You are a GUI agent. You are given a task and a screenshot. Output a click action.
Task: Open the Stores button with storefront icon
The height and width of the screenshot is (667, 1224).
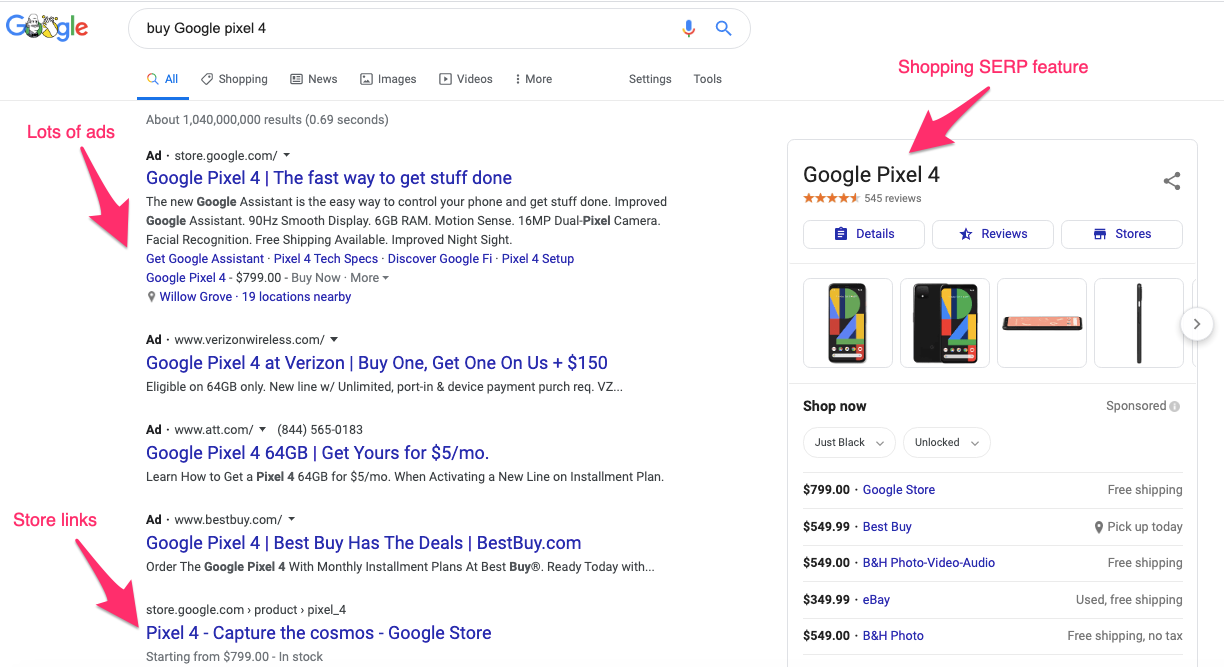click(1121, 234)
